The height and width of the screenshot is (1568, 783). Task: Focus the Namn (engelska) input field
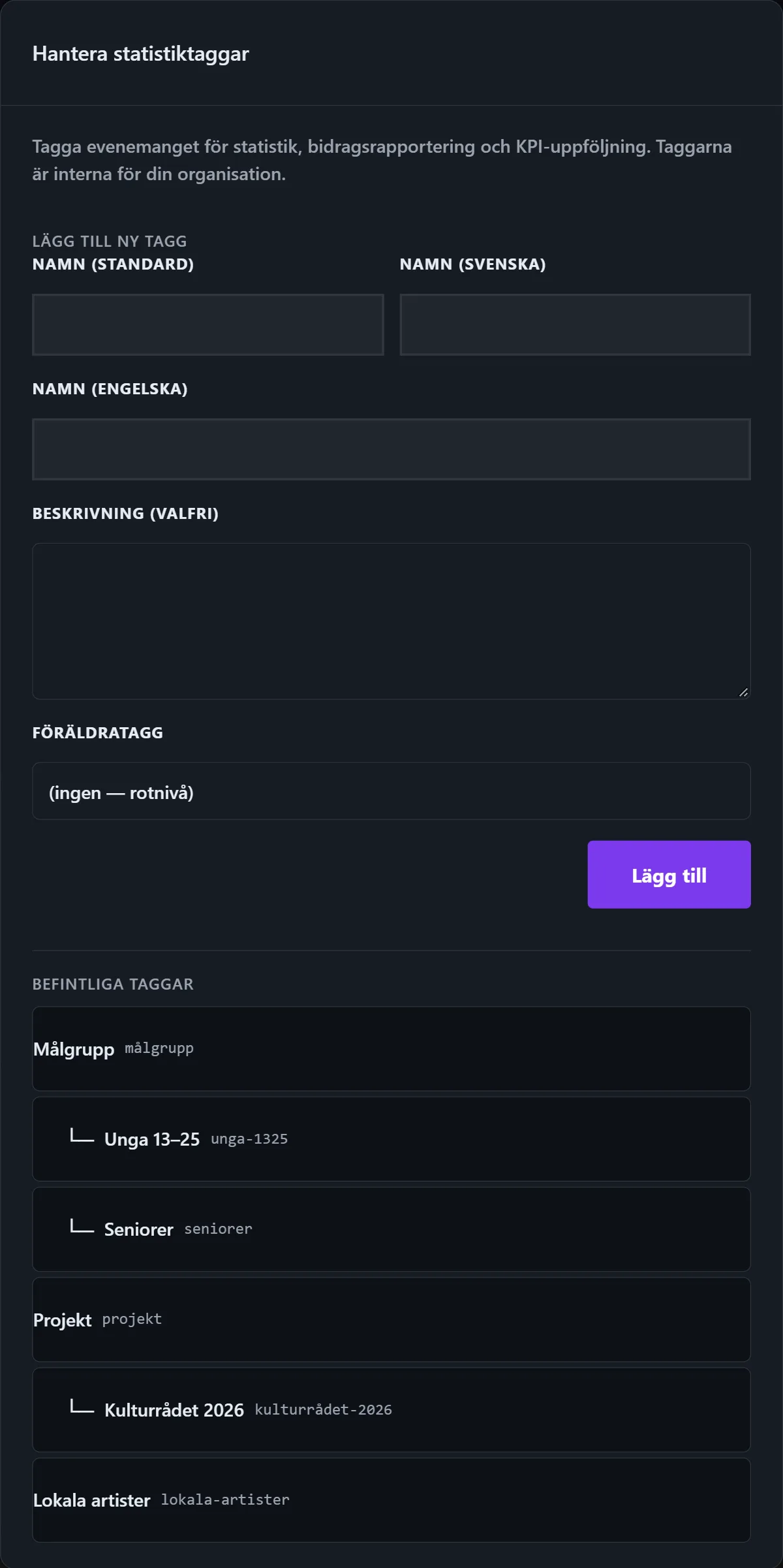coord(391,449)
